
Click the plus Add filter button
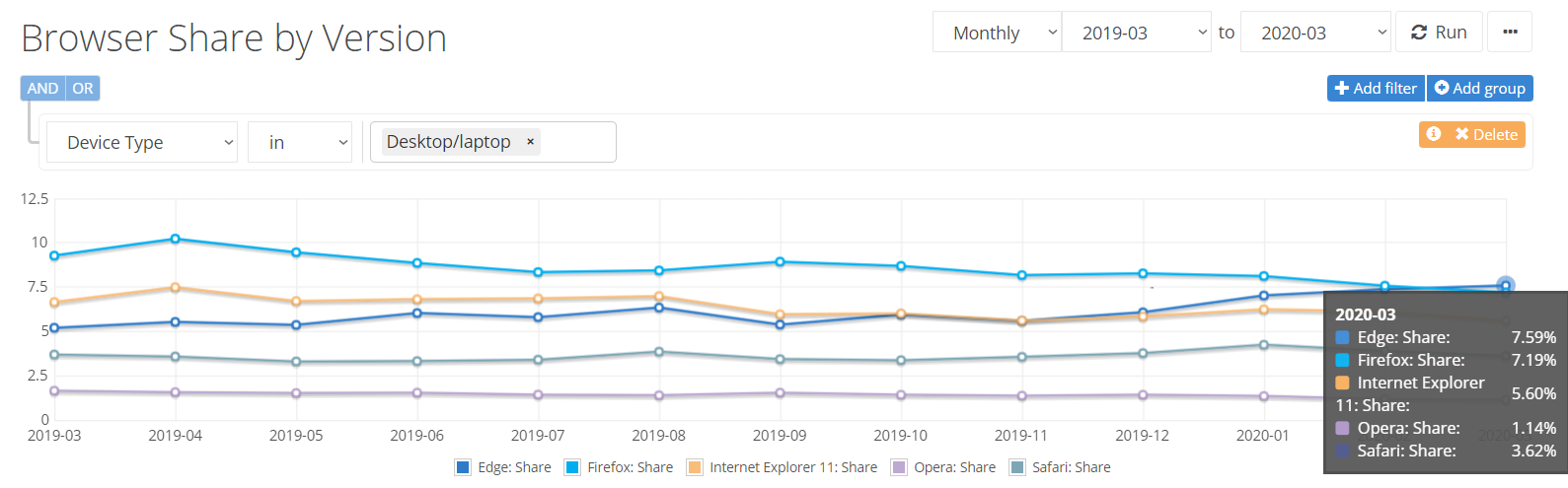click(1376, 88)
